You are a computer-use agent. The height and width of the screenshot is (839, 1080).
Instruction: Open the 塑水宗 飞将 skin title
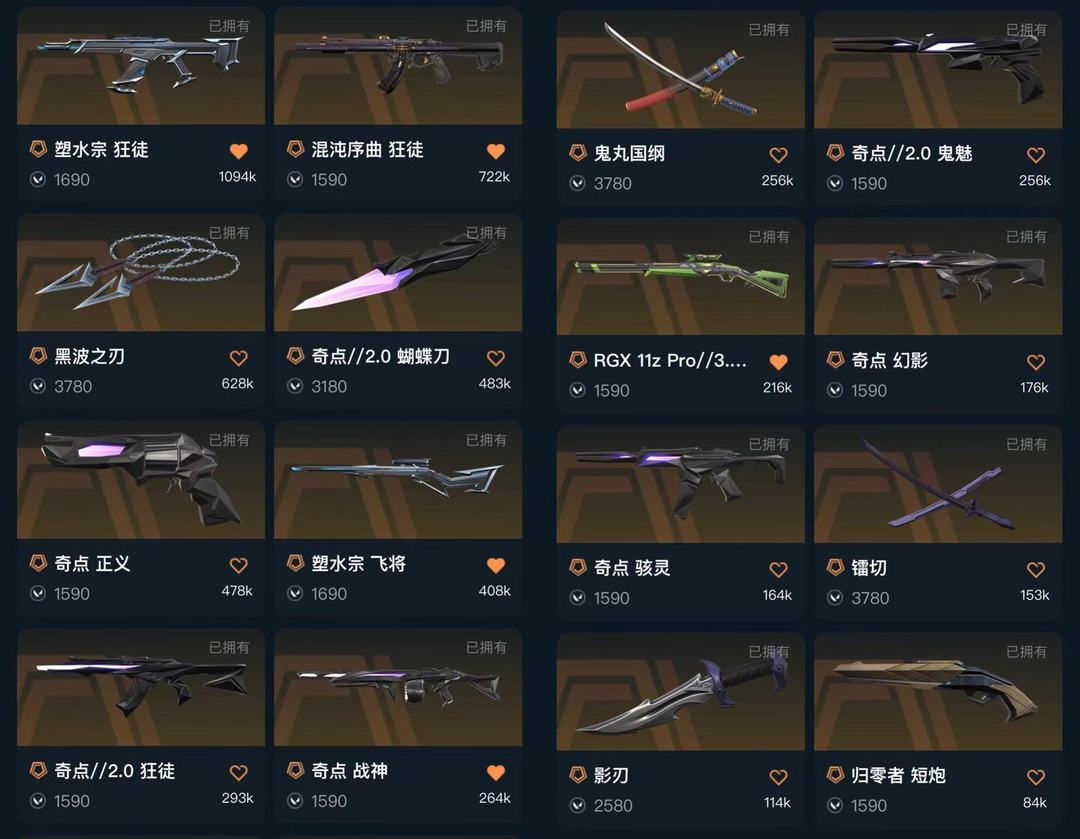pyautogui.click(x=358, y=563)
